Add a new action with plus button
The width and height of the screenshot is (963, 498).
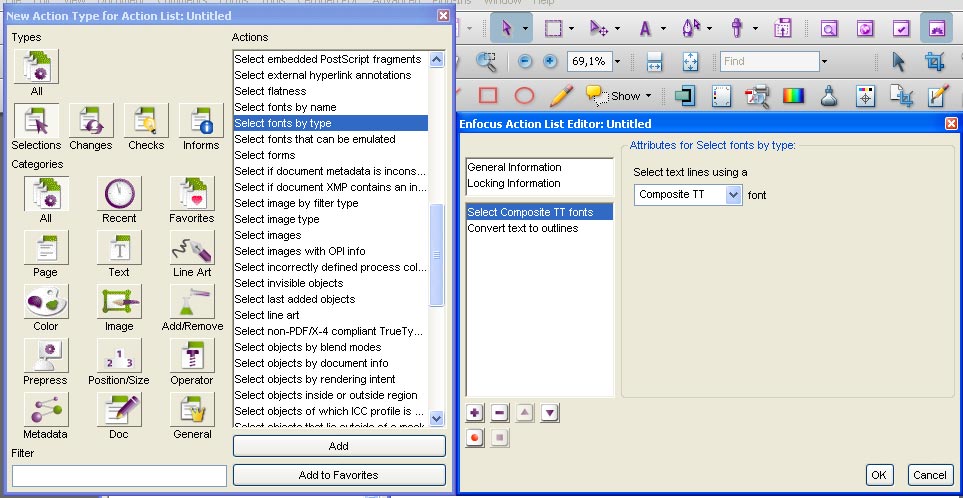474,413
